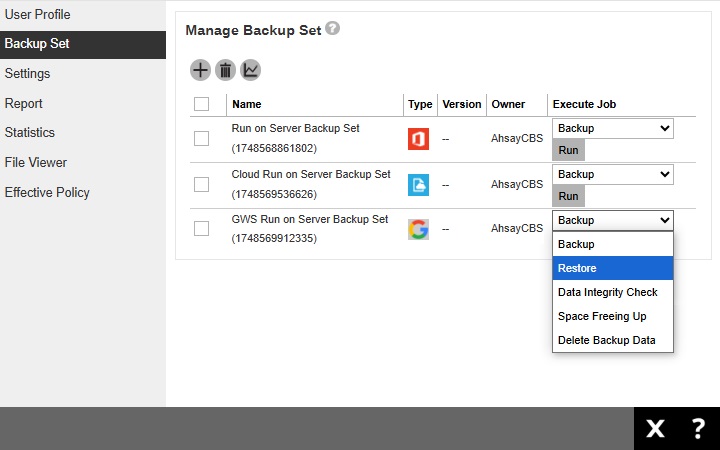Tick the Cloud Run on Server checkbox
Viewport: 720px width, 450px height.
[201, 184]
